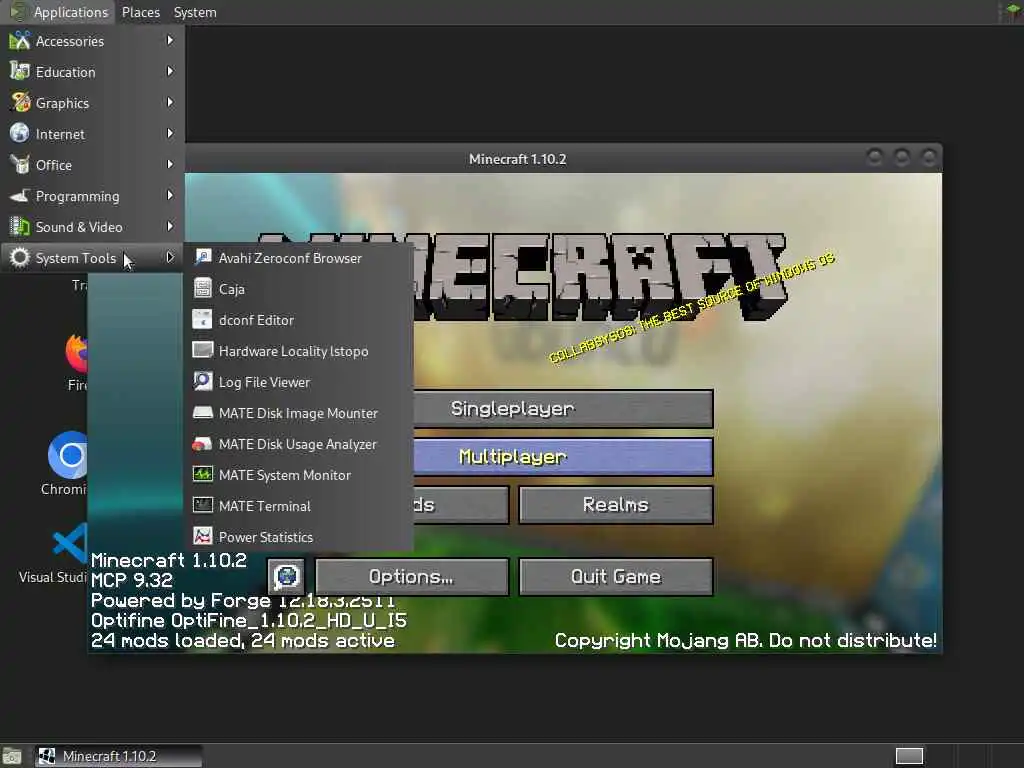Open the System menu in the top panel
The image size is (1024, 768).
pyautogui.click(x=195, y=12)
